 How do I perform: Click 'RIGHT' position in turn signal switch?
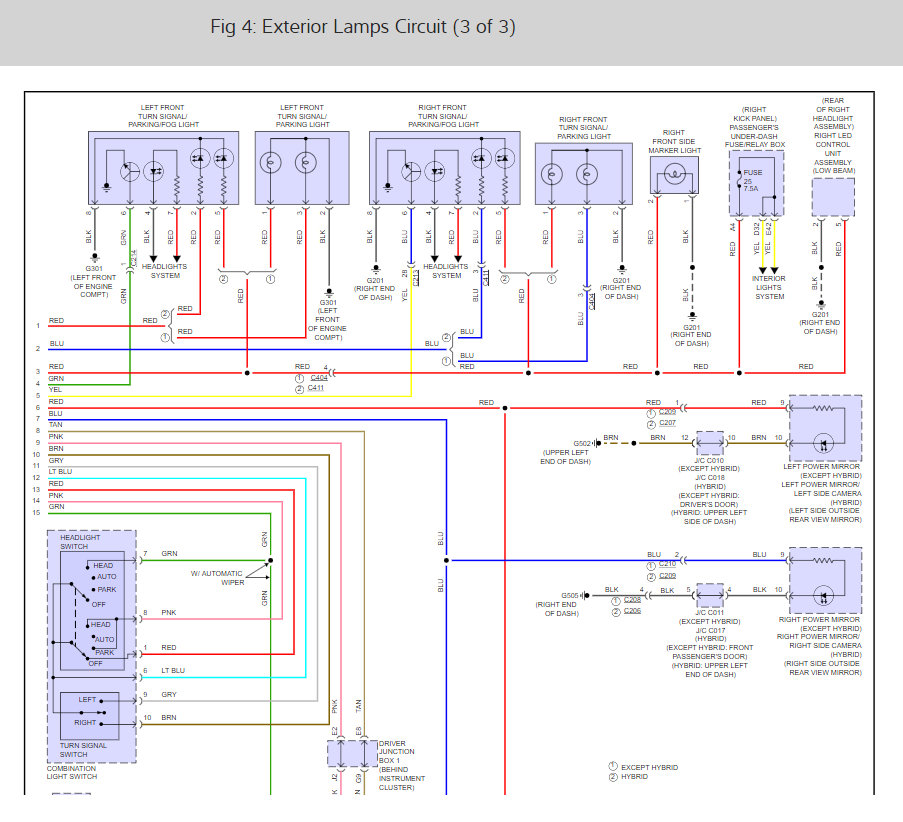tap(85, 722)
